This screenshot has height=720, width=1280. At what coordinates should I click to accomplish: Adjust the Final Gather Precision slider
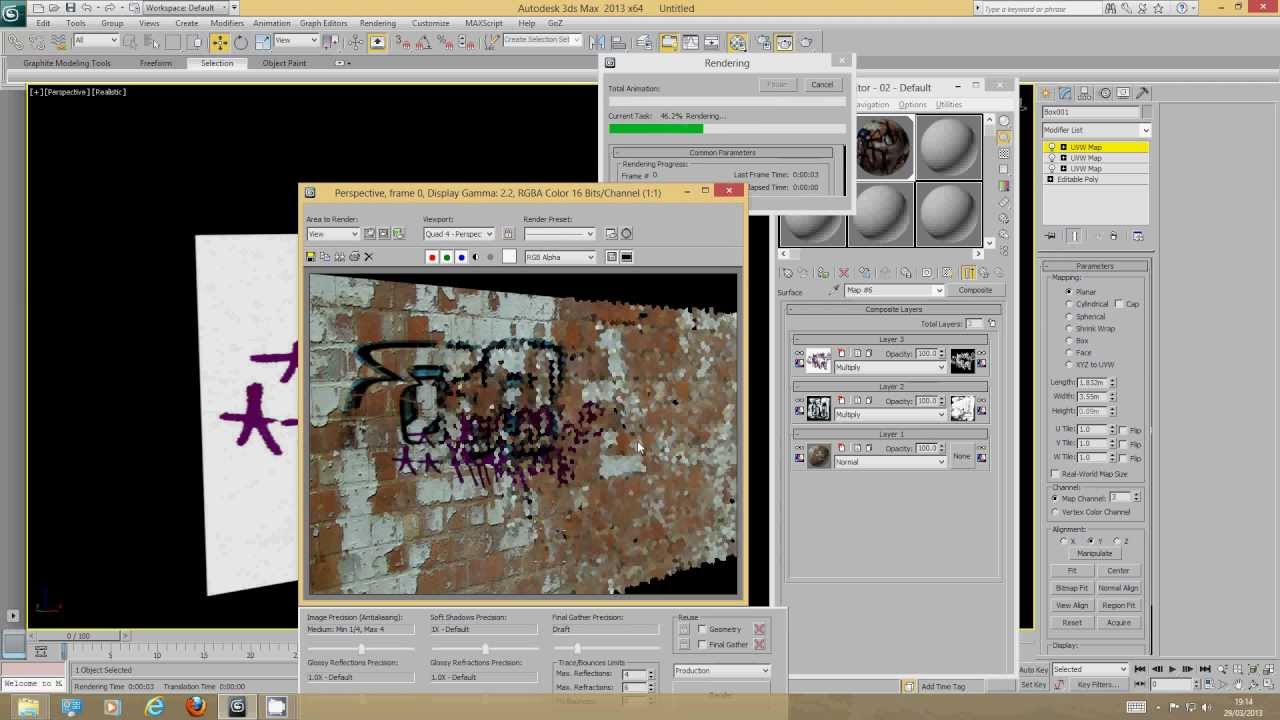click(606, 649)
